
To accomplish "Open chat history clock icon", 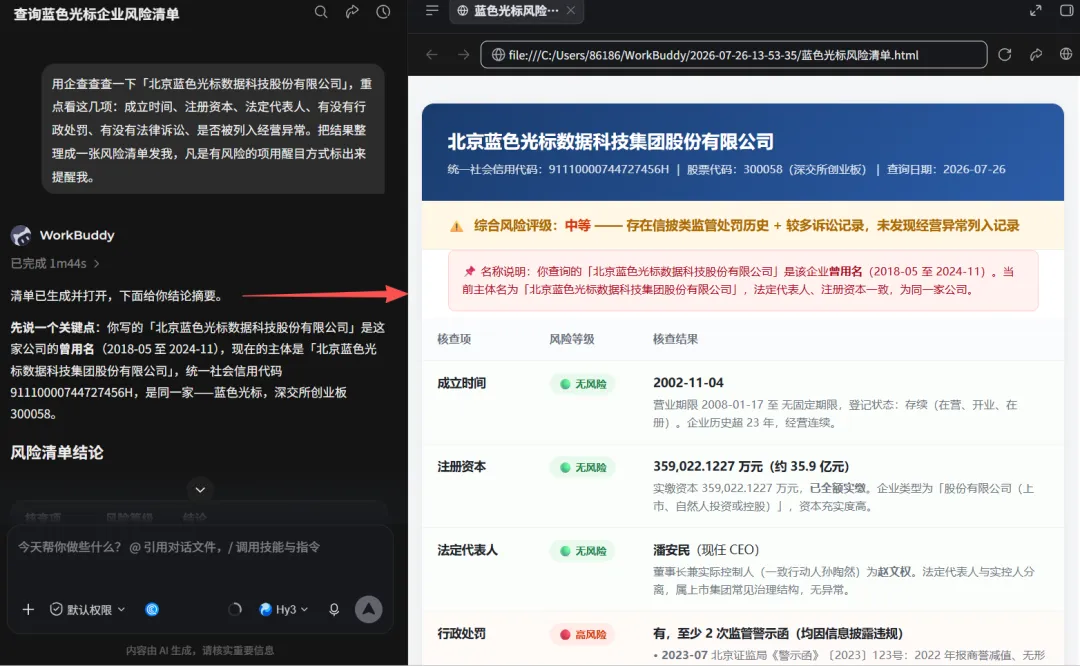I will point(383,12).
